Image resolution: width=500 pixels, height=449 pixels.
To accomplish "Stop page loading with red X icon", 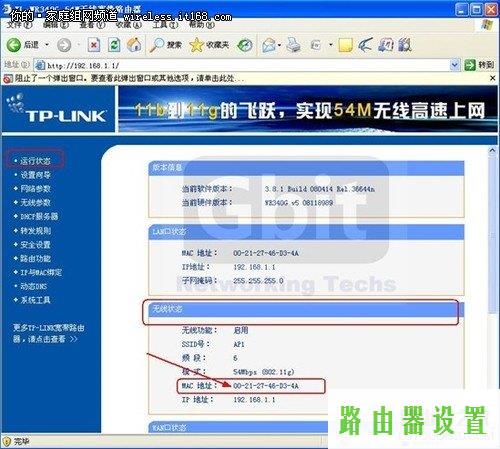I will coord(94,45).
